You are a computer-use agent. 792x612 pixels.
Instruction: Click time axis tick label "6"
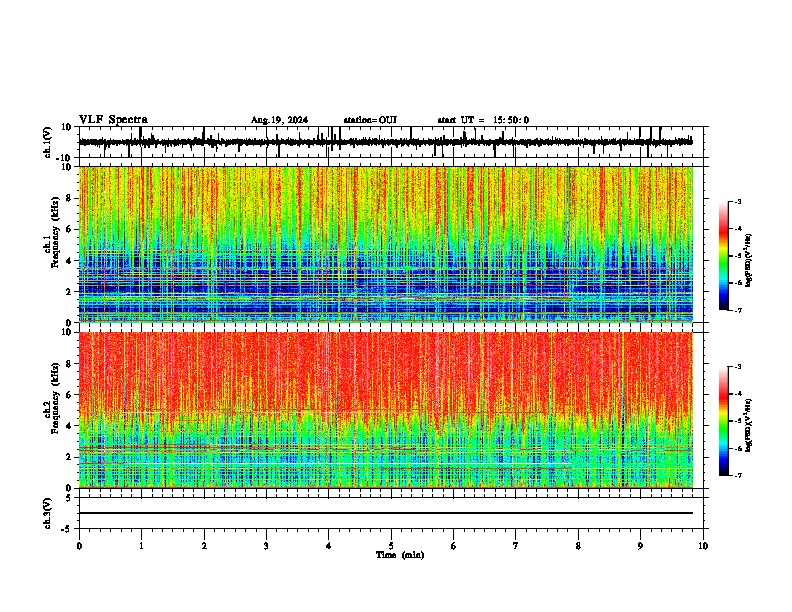click(454, 546)
